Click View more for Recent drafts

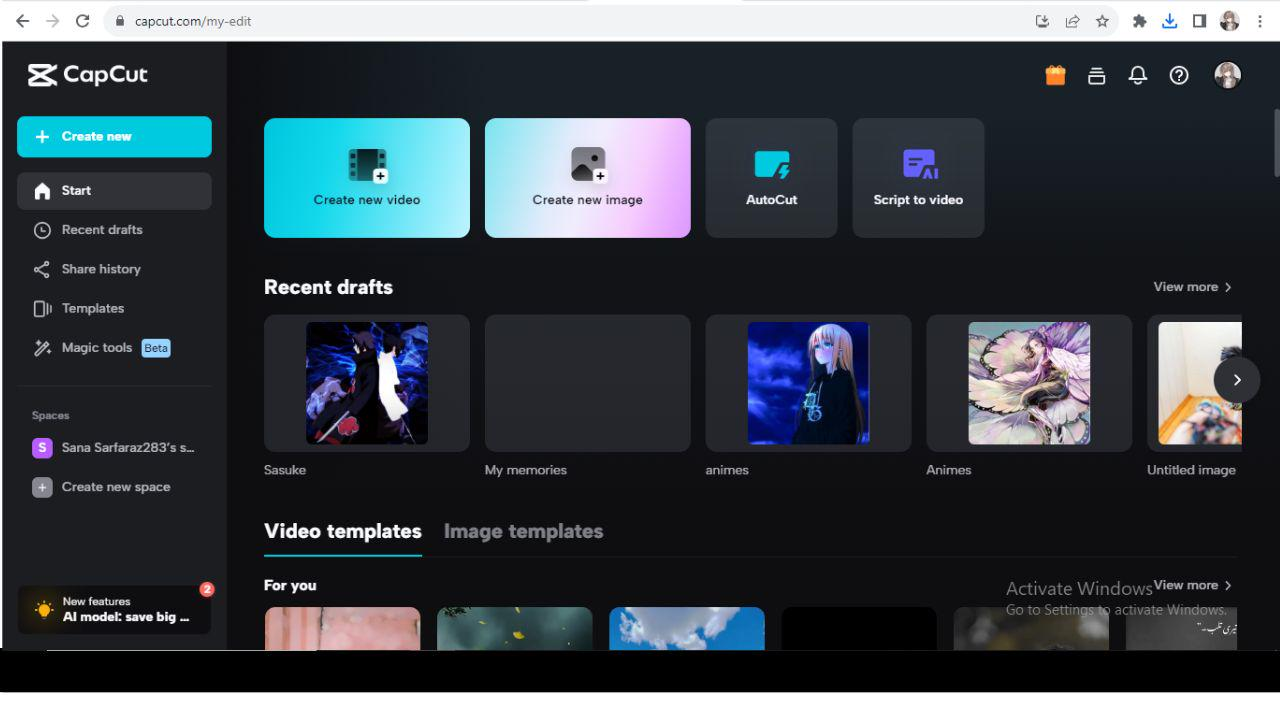(1192, 287)
